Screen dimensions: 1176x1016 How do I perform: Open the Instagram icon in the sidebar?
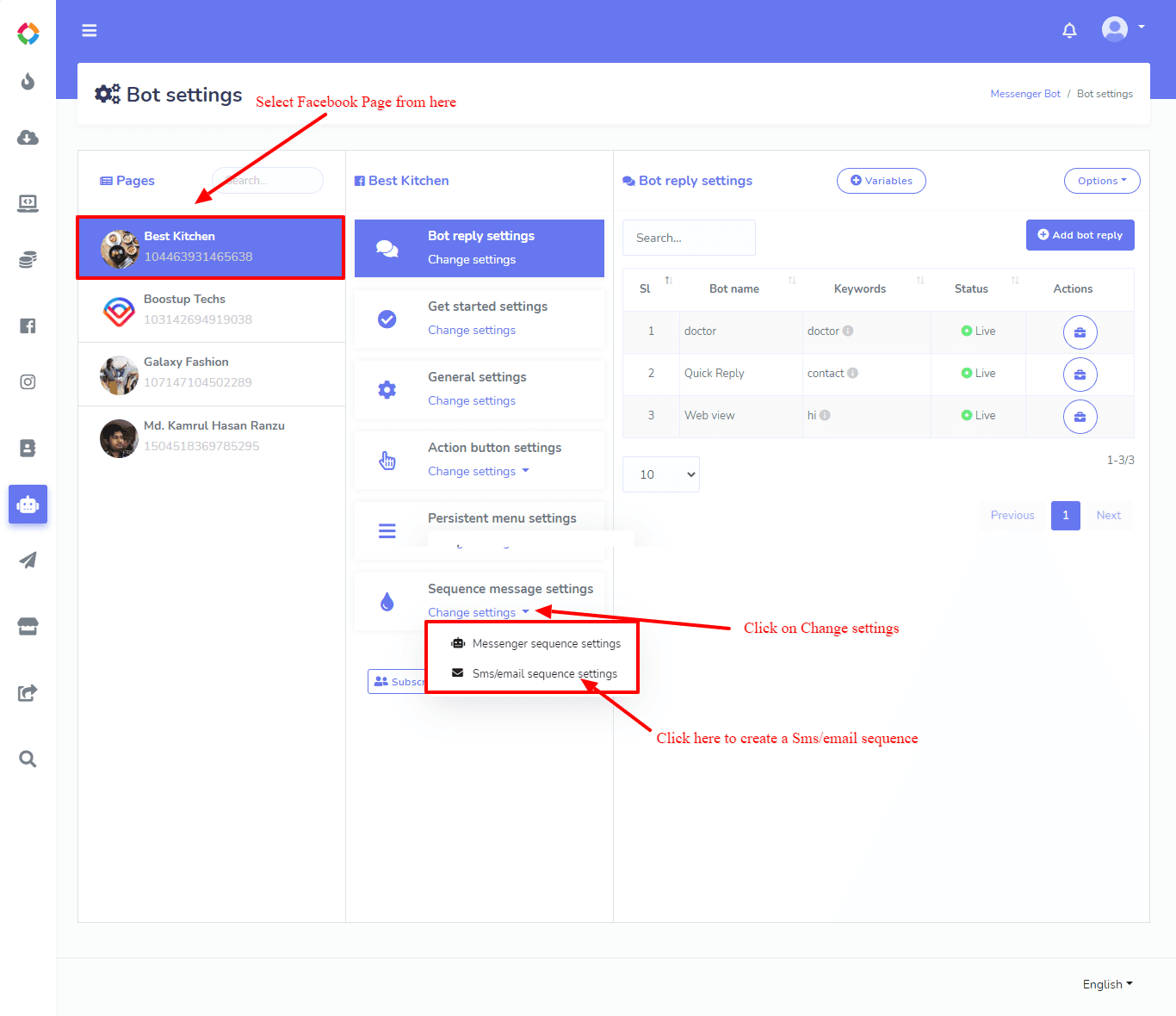(28, 381)
